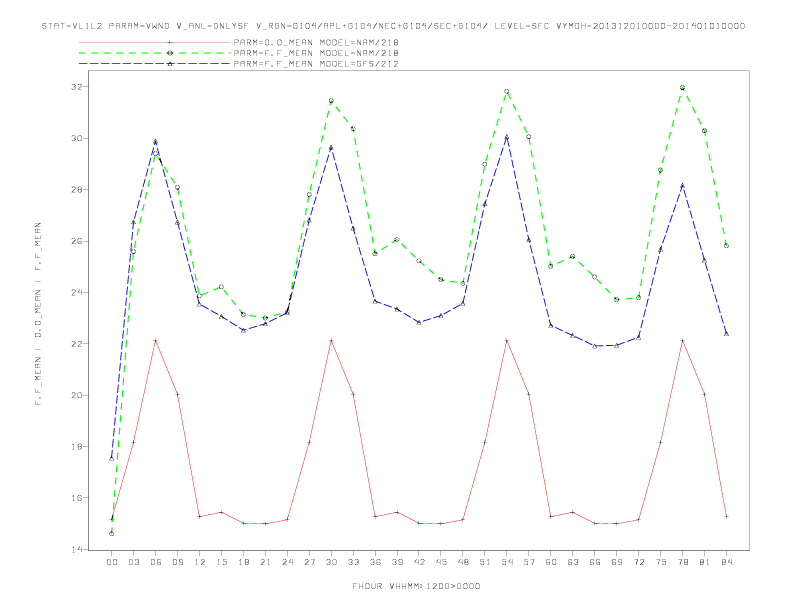Click the 24 forecast hour x-axis label
Screen dimensions: 792x612
point(287,562)
